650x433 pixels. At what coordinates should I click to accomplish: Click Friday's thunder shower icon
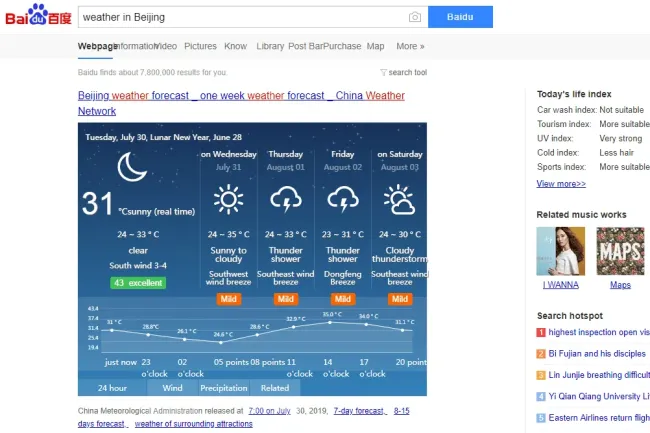342,201
